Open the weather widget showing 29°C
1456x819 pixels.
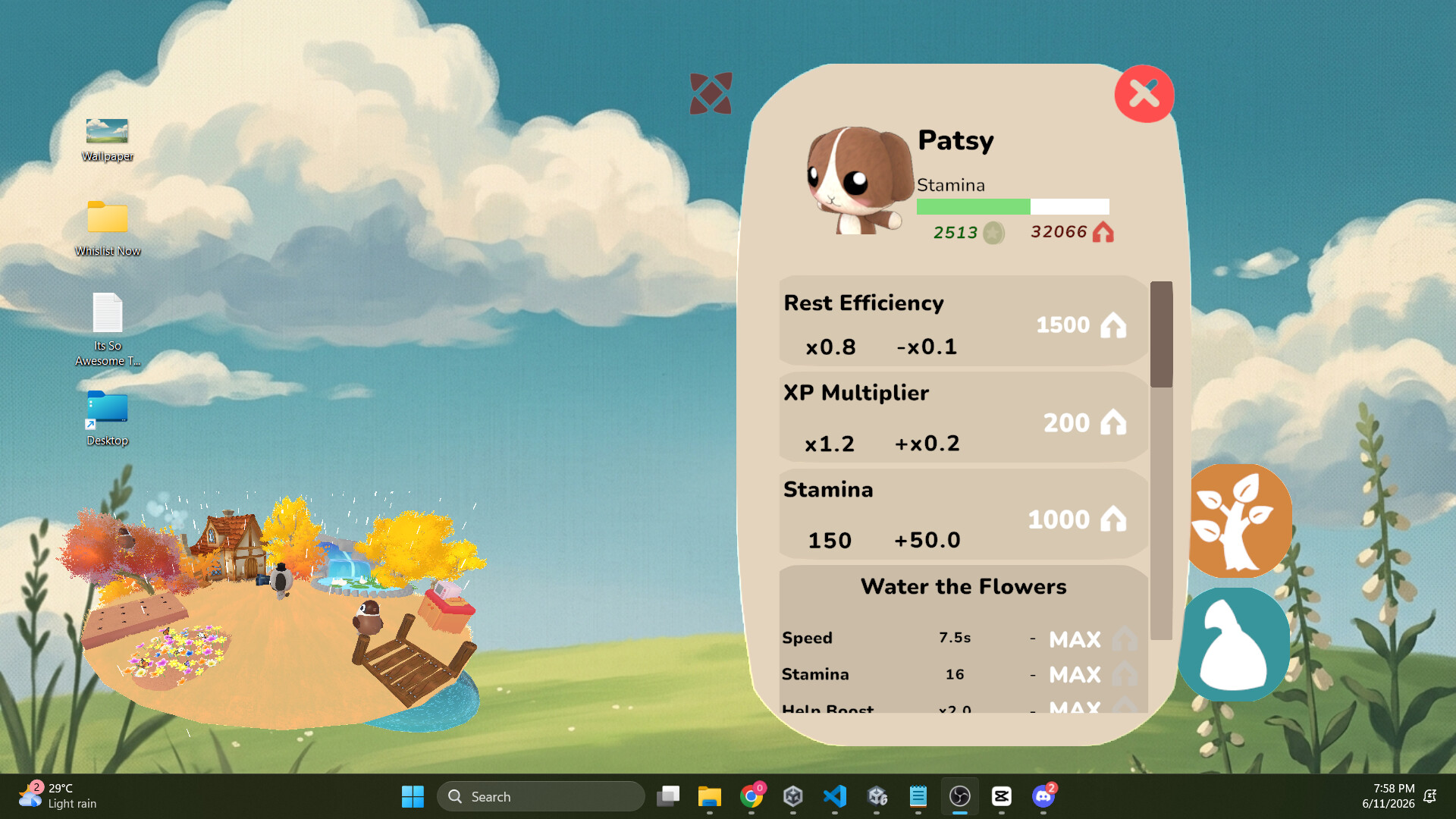click(58, 796)
